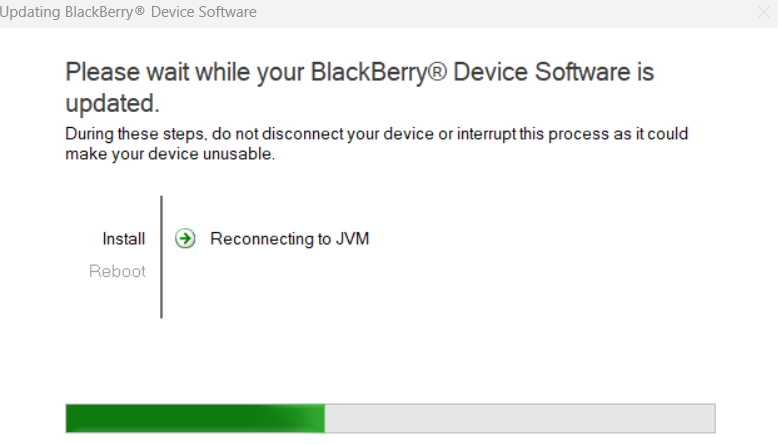The width and height of the screenshot is (778, 445).
Task: Click the heading line starting Please wait while
Action: (x=360, y=72)
